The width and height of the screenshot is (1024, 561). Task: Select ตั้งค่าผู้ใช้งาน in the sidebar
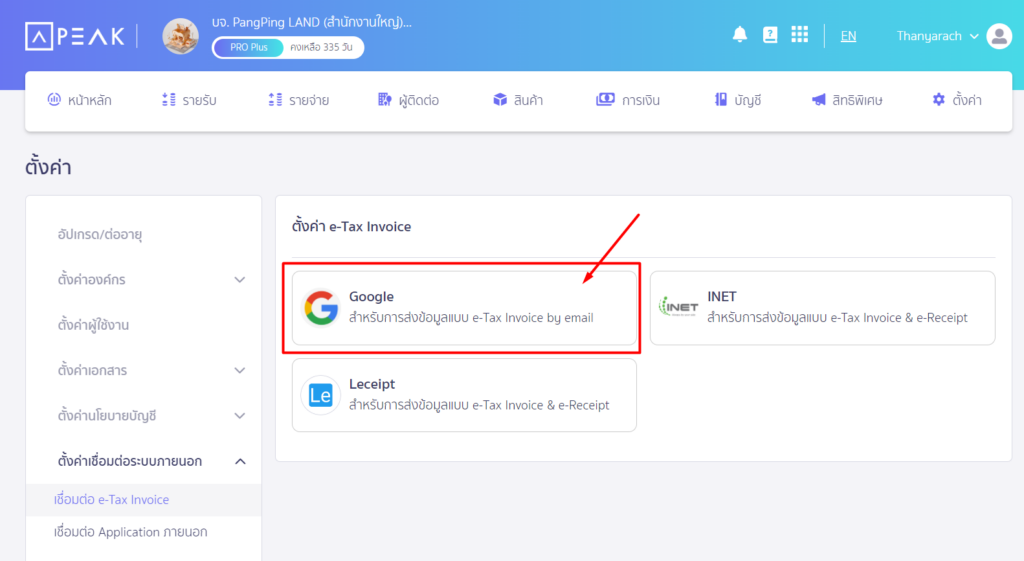pos(93,325)
